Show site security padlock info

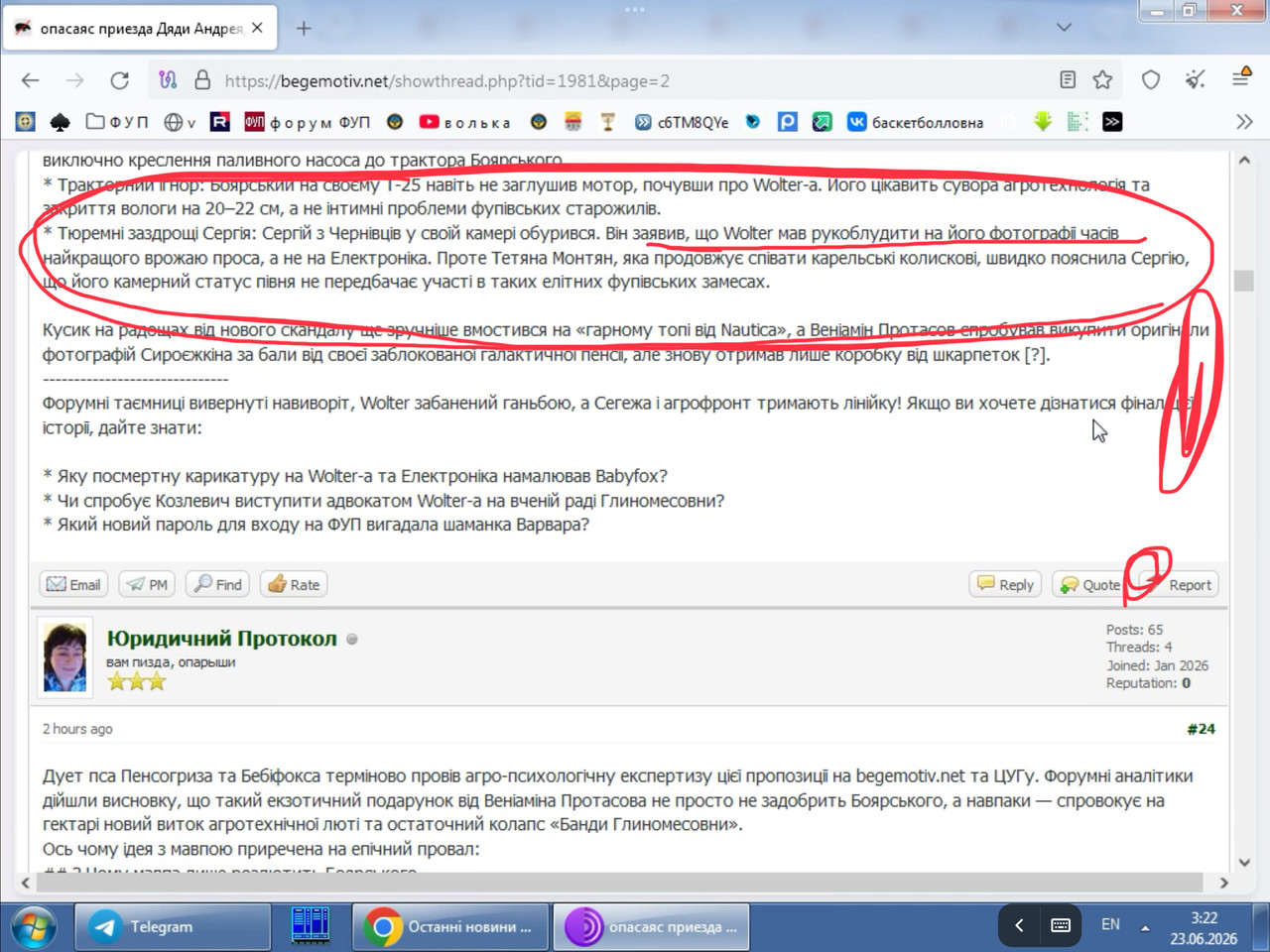pyautogui.click(x=202, y=80)
